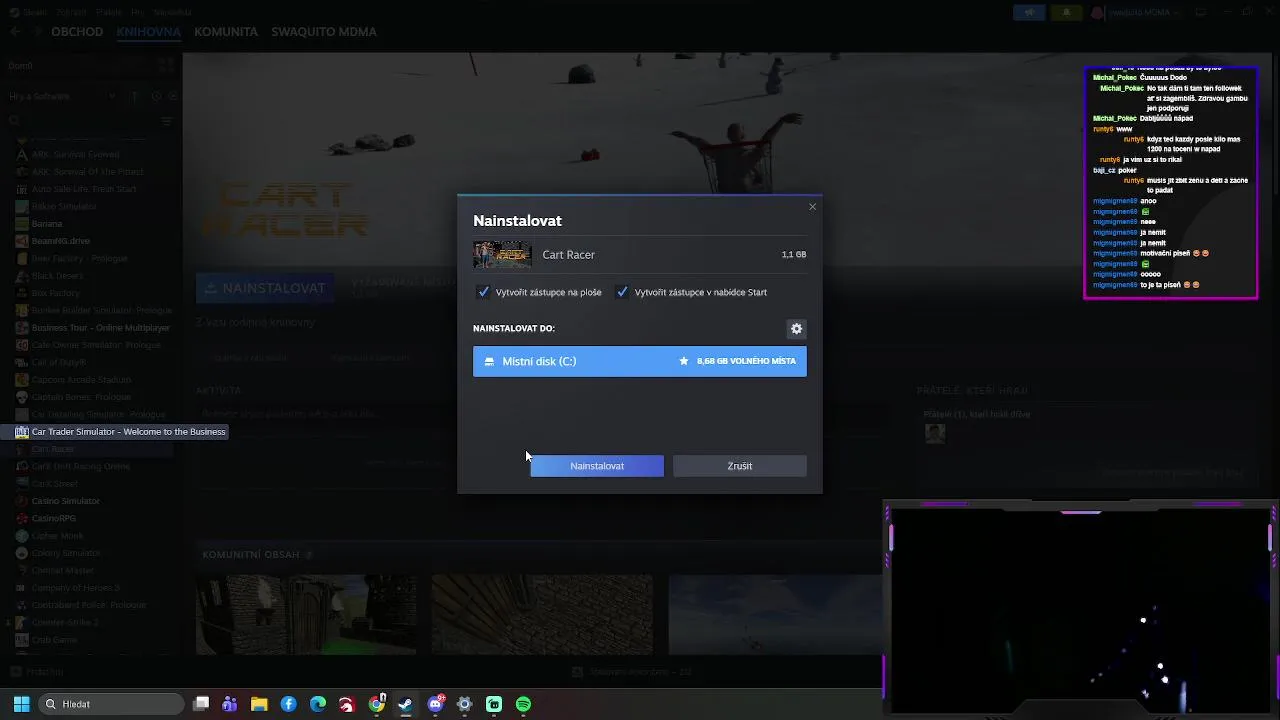Select ARK: Survival Of The Fittest

(87, 172)
